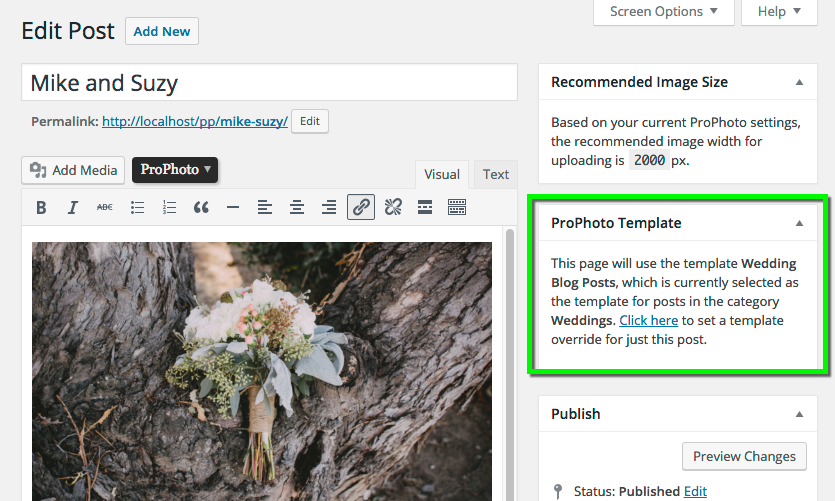
Task: Toggle the toolbar (kitchen sink) icon
Action: point(457,207)
